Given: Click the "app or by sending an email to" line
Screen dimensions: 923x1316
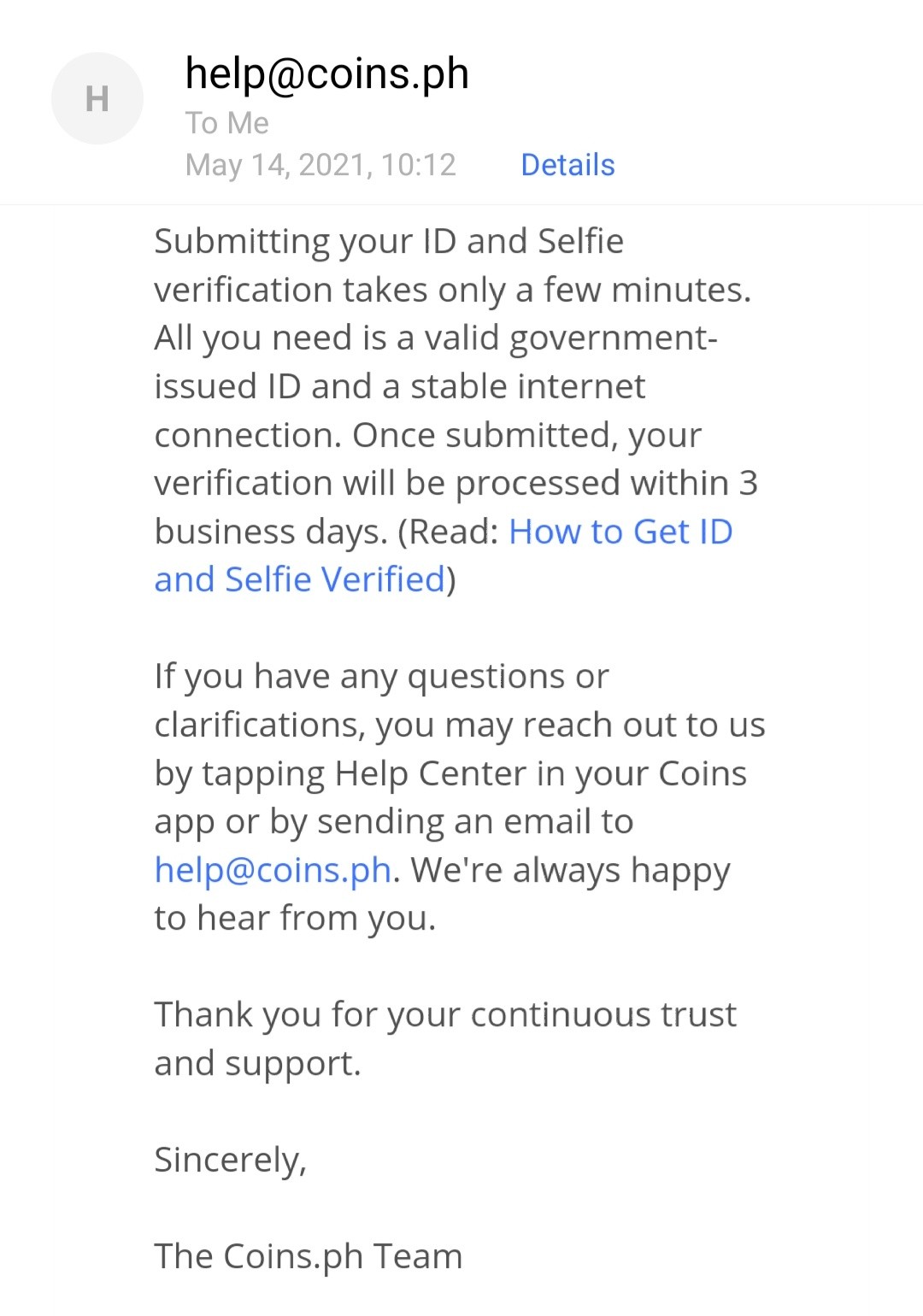Looking at the screenshot, I should tap(394, 822).
